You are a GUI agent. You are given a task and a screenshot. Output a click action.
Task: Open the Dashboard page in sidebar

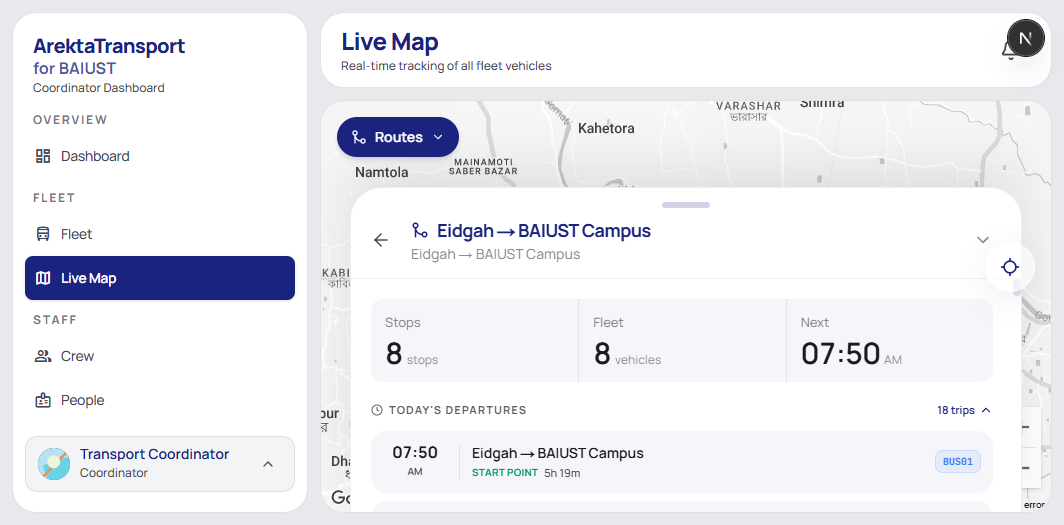point(159,156)
